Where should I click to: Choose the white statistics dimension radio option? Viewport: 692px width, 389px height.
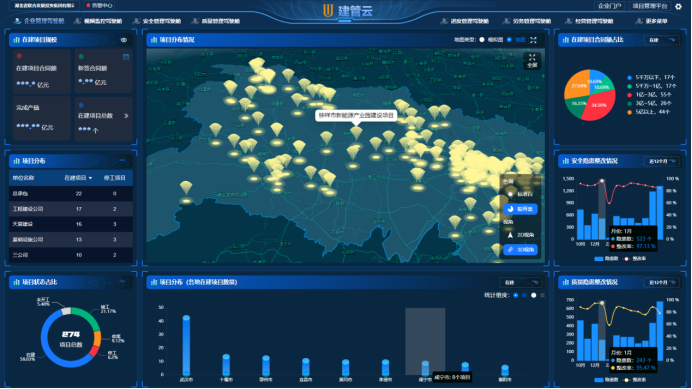click(x=534, y=295)
